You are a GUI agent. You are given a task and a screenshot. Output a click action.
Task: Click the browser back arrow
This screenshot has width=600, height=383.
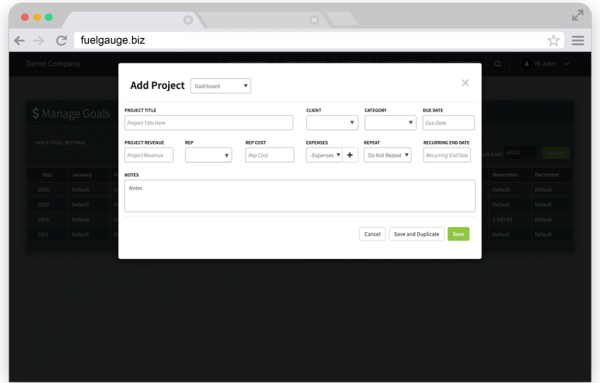(19, 40)
